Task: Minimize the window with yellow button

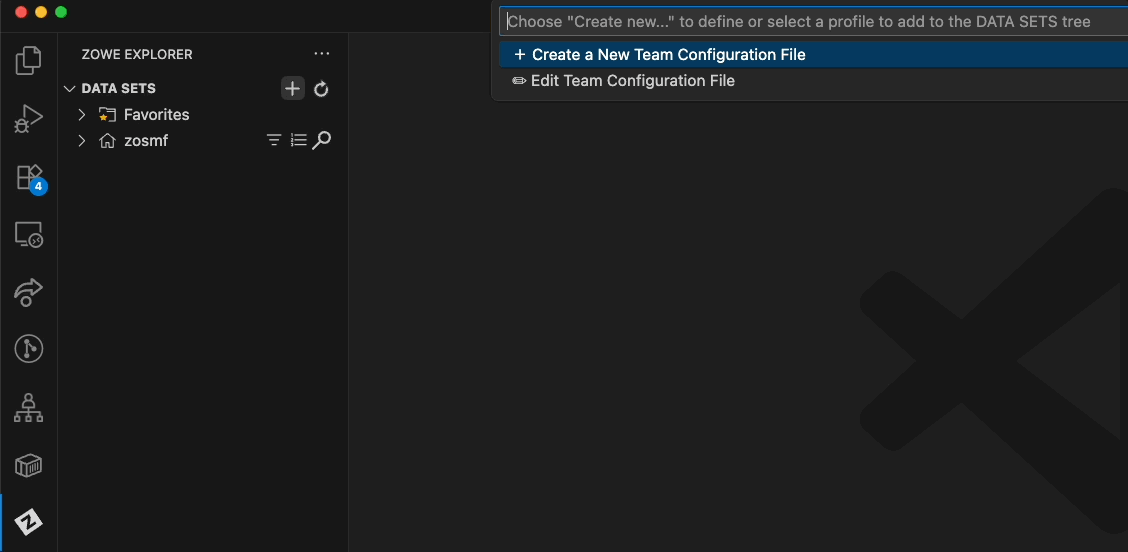Action: point(41,12)
